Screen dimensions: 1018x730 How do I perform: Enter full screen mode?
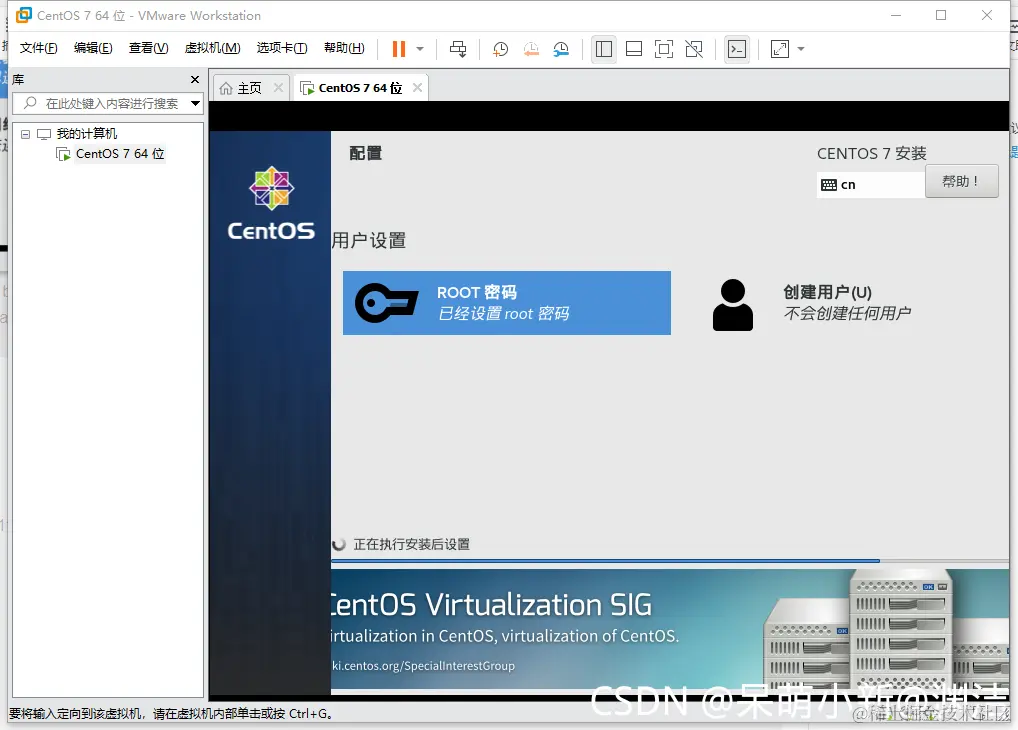664,49
